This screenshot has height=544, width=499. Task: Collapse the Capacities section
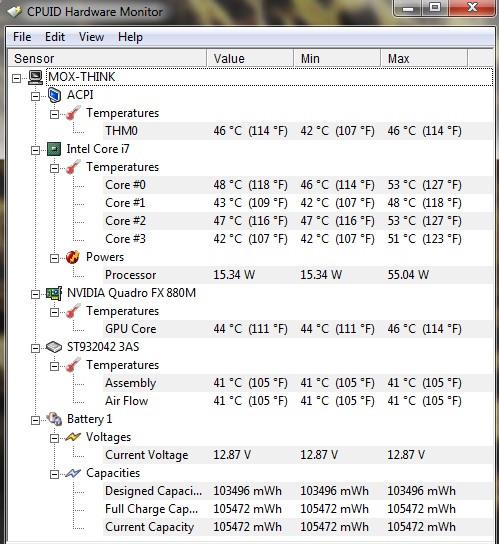[x=54, y=474]
